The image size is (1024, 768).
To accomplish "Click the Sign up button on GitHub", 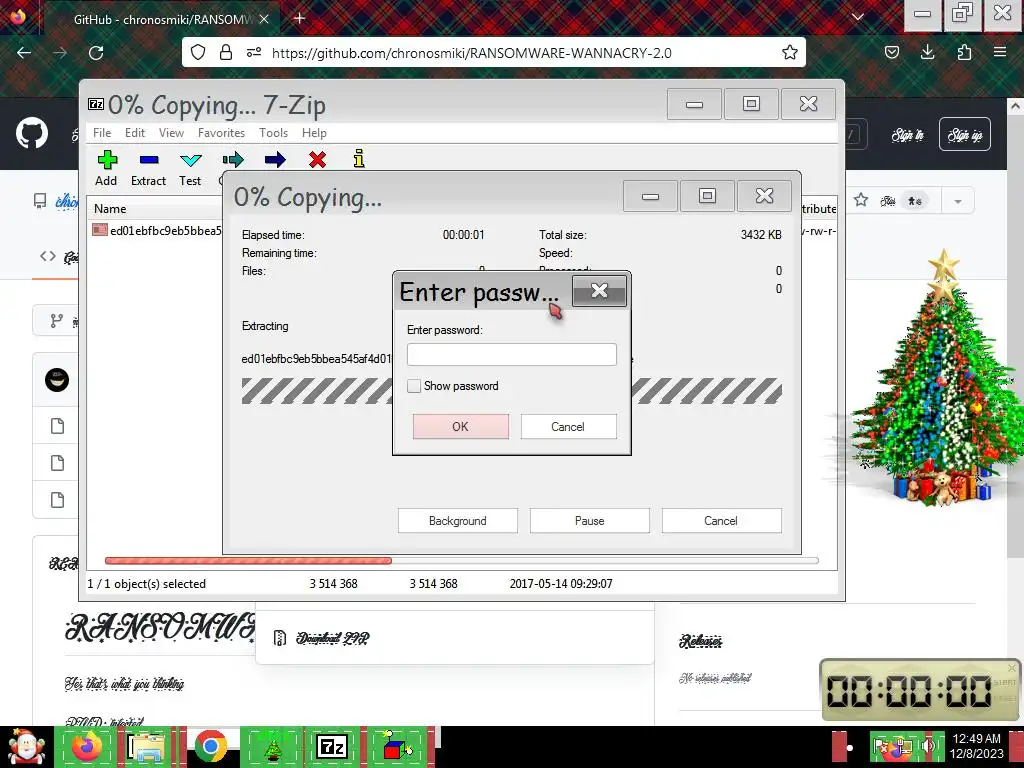I will point(965,135).
